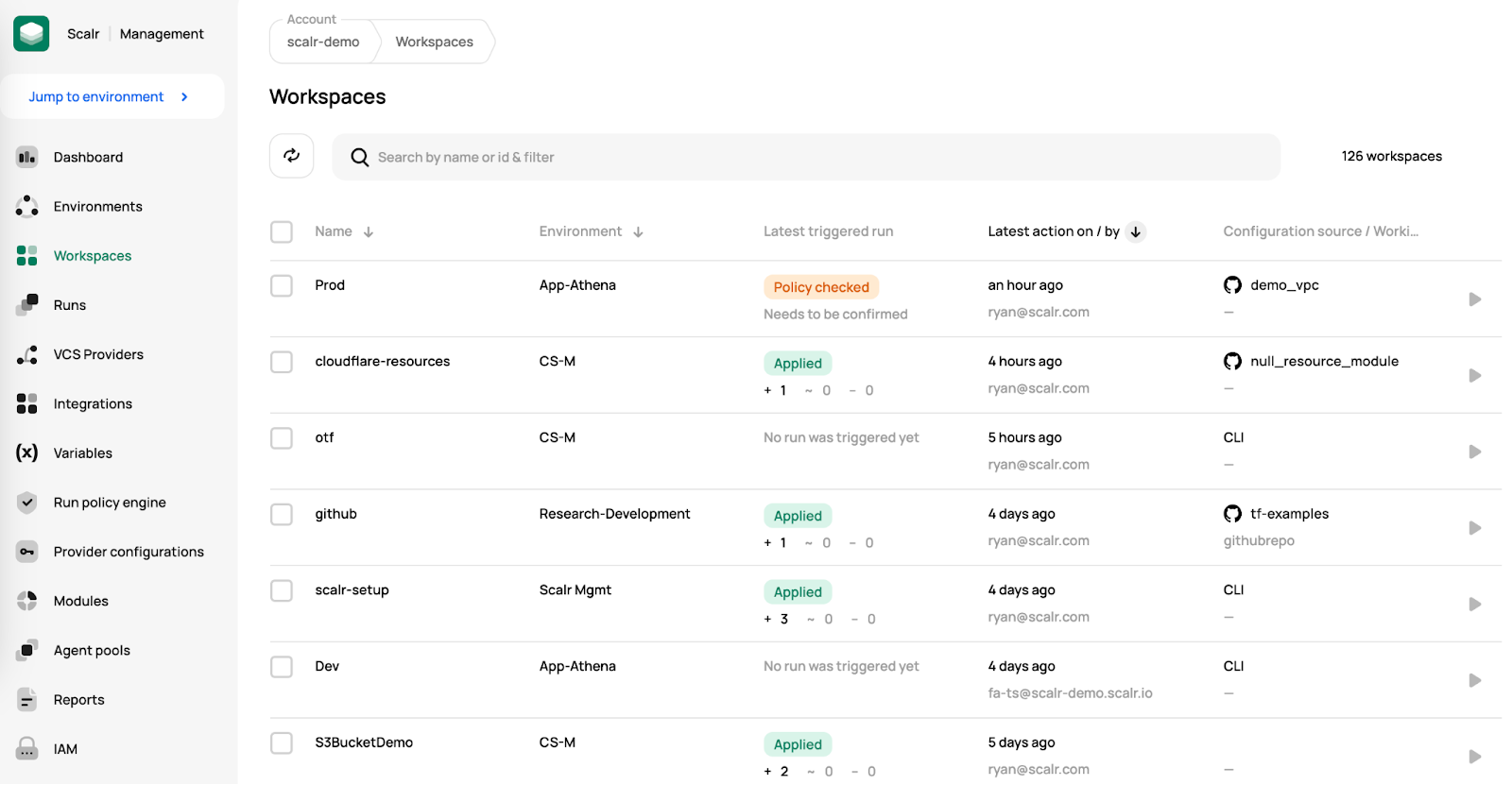Focus the search by name field
Screen dimensions: 1512x785
tap(806, 157)
